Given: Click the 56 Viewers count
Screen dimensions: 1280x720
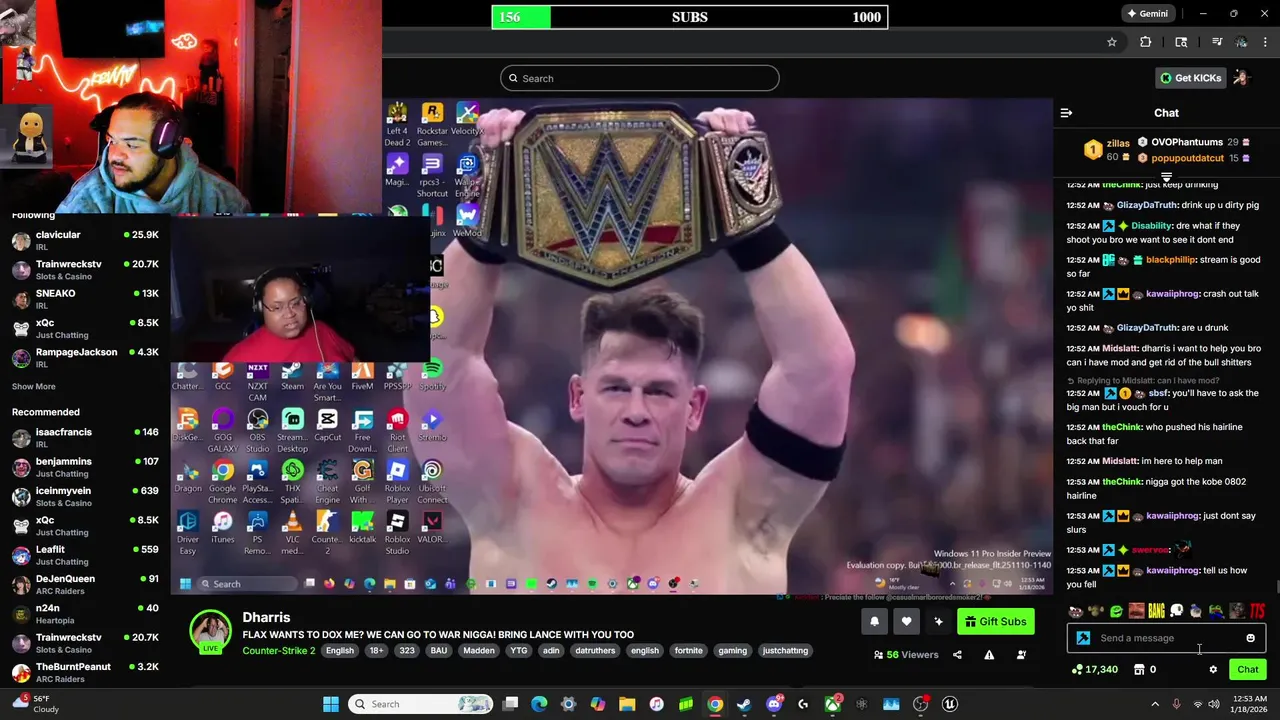Looking at the screenshot, I should pyautogui.click(x=906, y=655).
